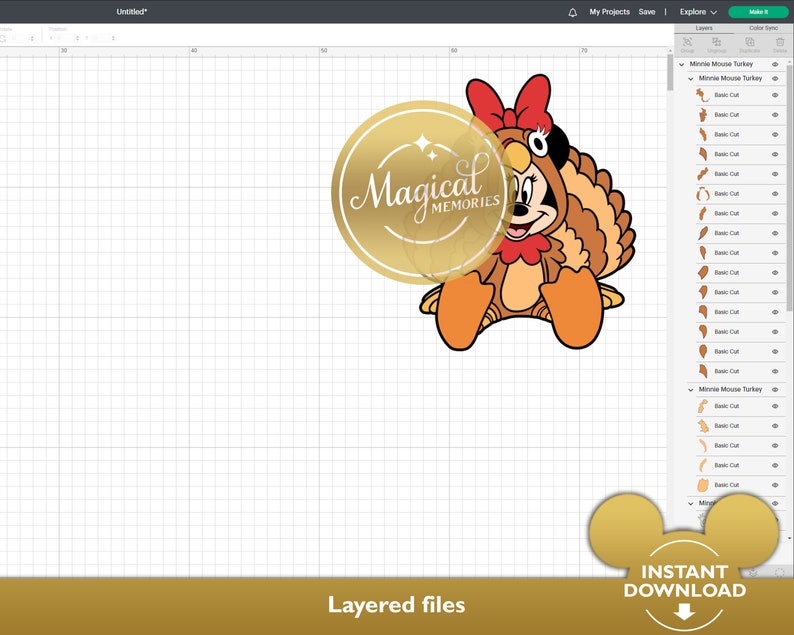Collapse the top-level Minnie Mouse Turkey group

tap(682, 64)
